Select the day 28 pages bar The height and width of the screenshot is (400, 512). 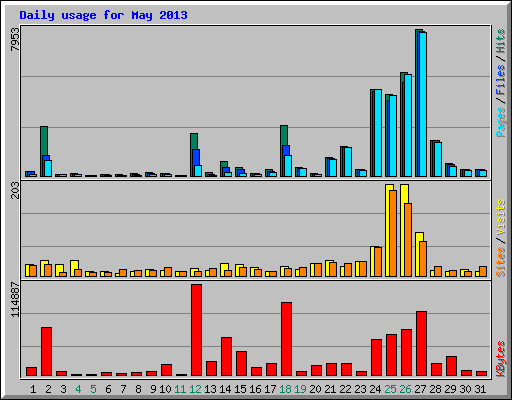pos(438,159)
